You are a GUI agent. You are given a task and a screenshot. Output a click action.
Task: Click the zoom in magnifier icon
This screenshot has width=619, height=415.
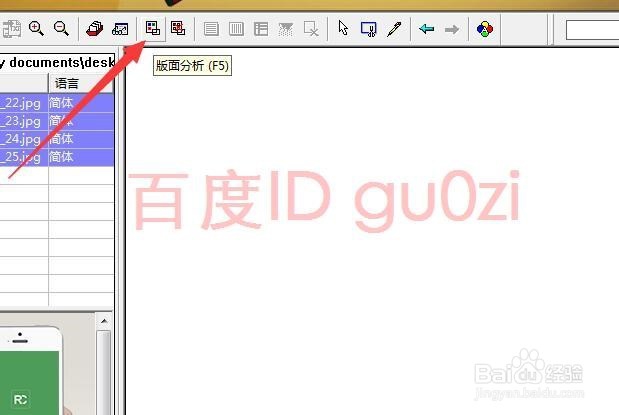click(x=36, y=28)
